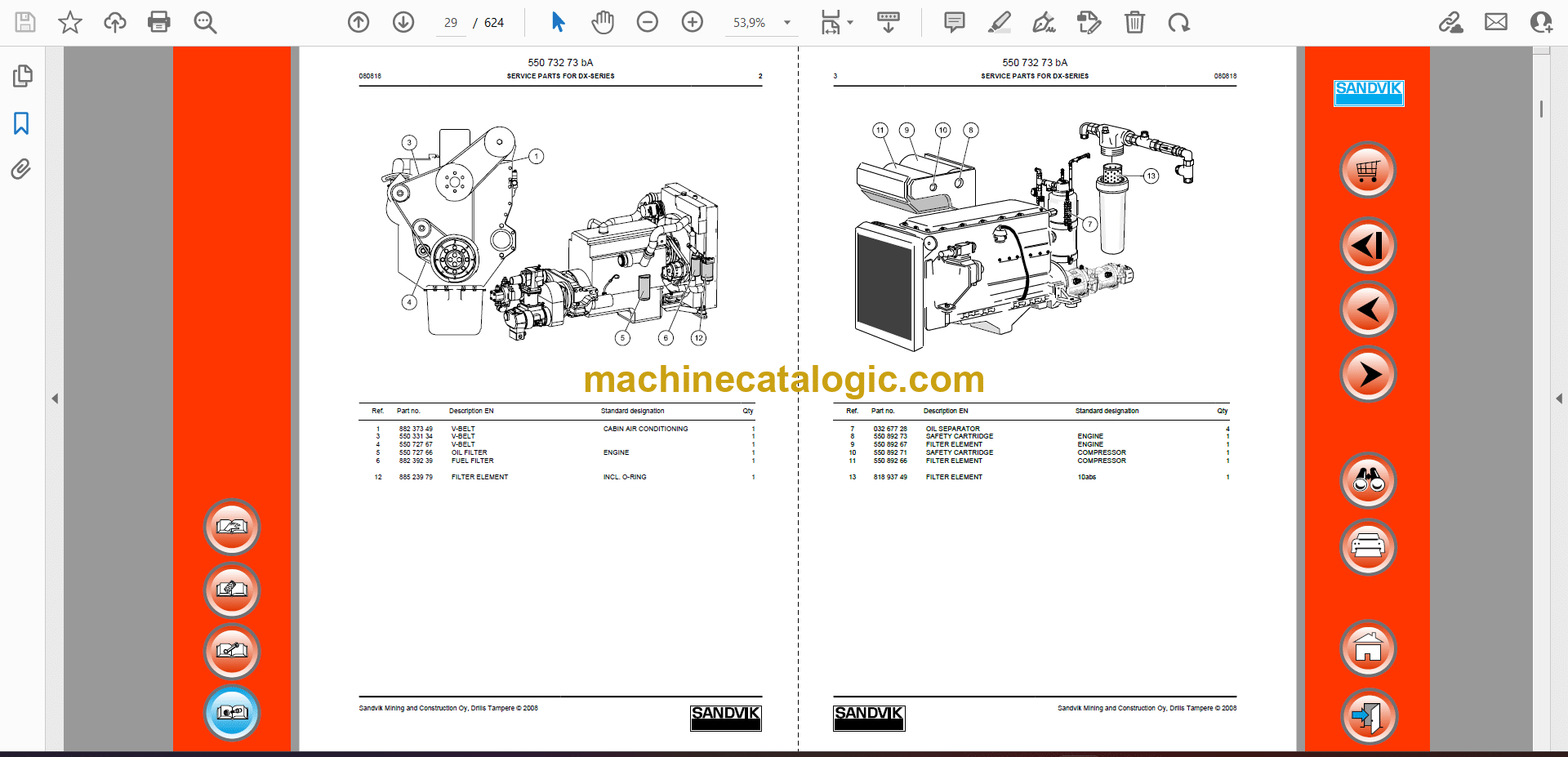Image resolution: width=1568 pixels, height=757 pixels.
Task: Click the star icon to bookmark this file
Action: (70, 22)
